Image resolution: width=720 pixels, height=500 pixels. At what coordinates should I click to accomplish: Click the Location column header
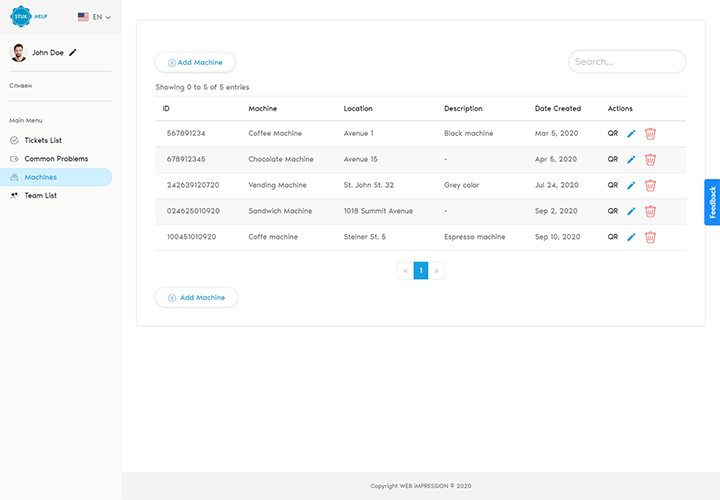click(x=358, y=108)
